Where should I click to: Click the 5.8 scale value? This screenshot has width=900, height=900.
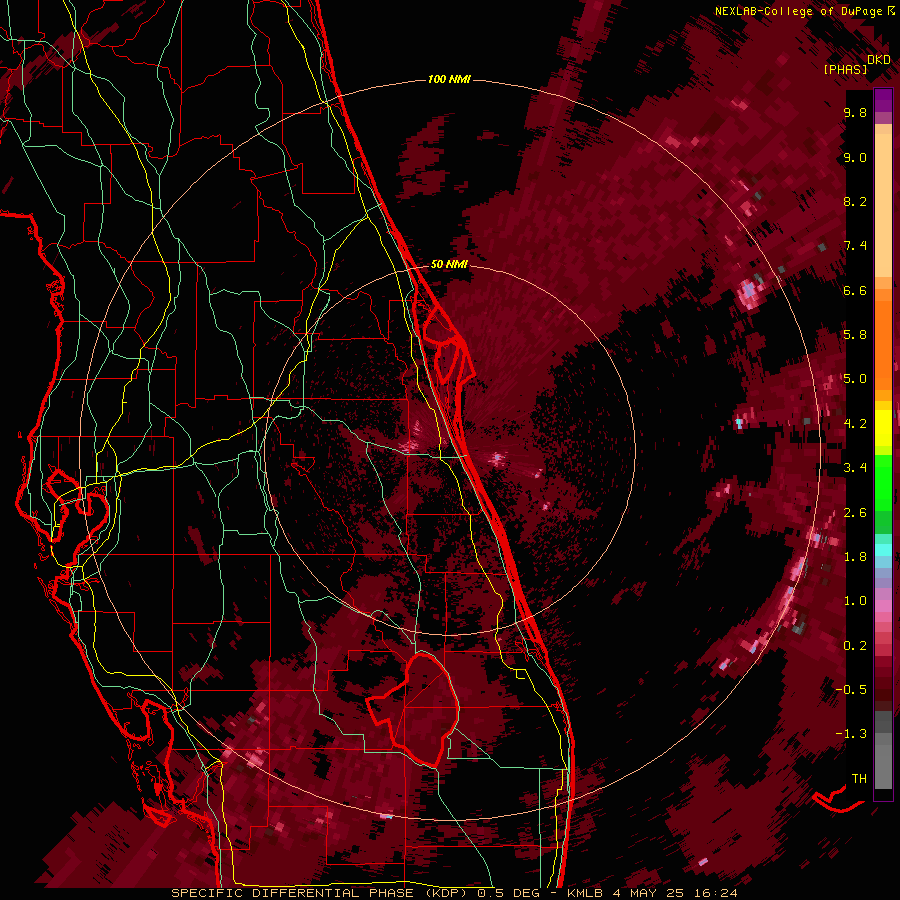click(x=855, y=335)
